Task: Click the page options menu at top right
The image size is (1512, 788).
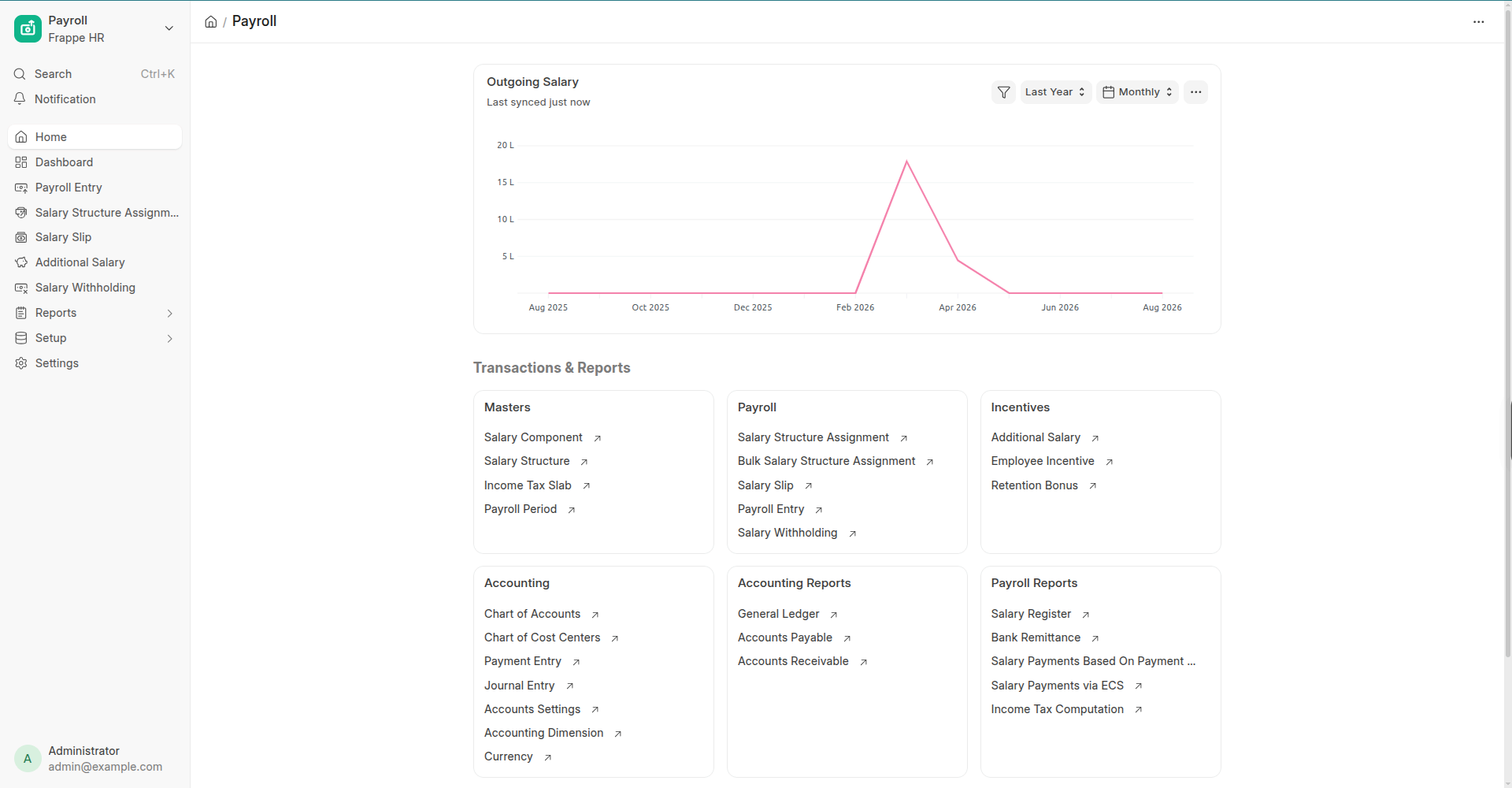Action: coord(1479,22)
